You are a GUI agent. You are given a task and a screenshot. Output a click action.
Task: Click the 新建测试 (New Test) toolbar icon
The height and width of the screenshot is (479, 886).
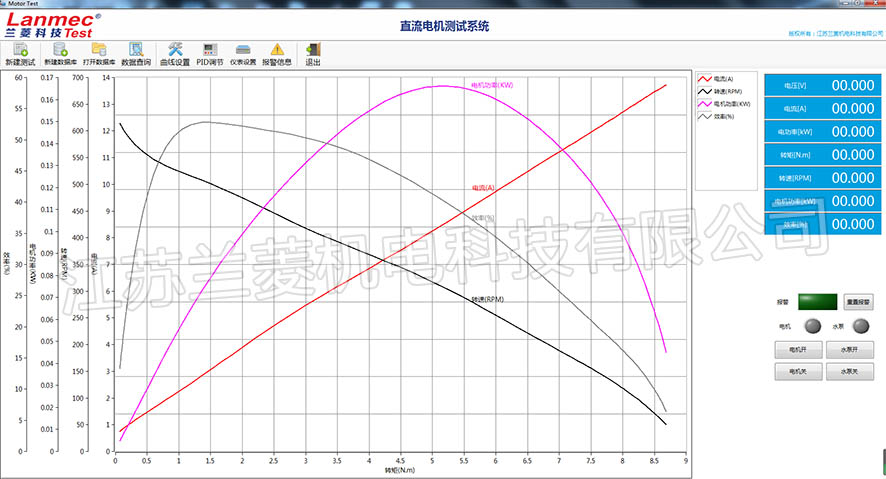click(19, 50)
